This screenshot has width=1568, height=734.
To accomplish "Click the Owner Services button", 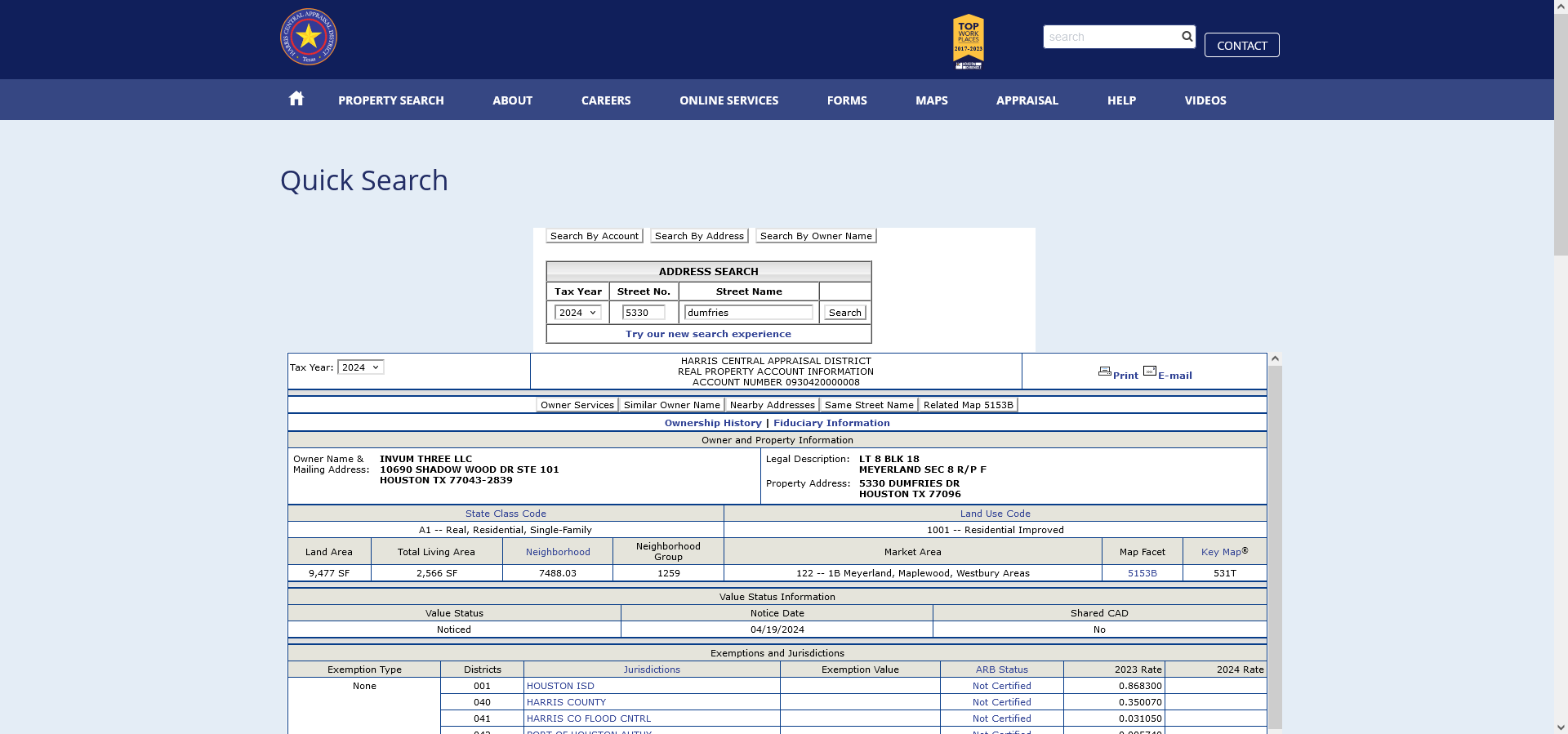I will (x=577, y=405).
